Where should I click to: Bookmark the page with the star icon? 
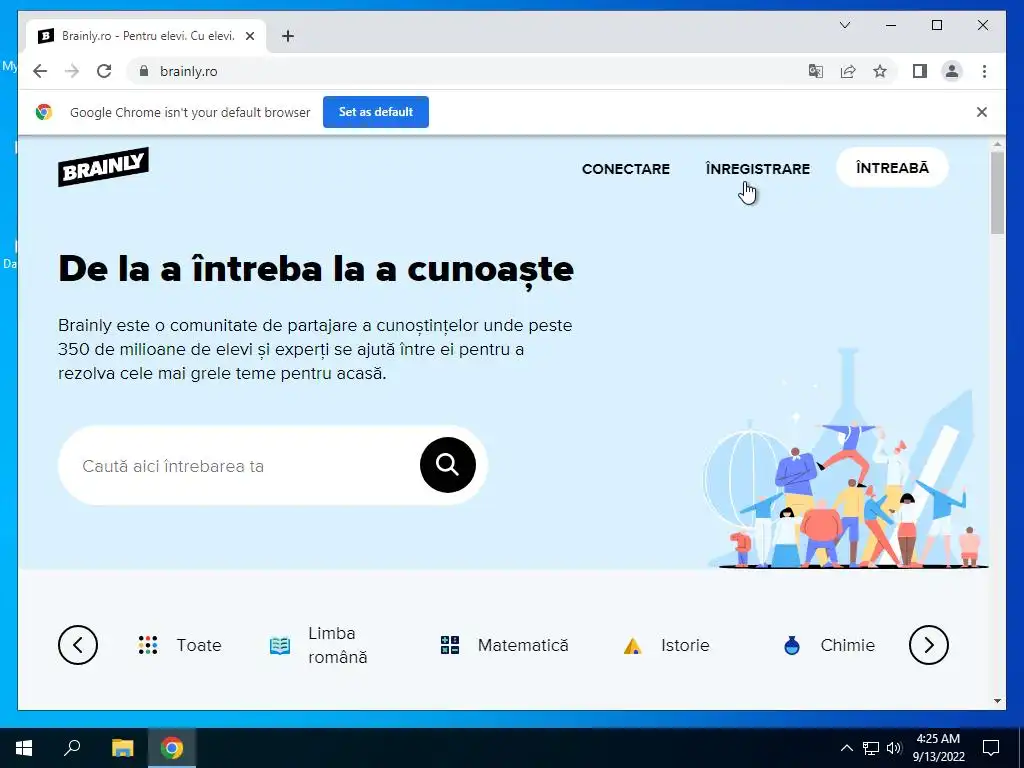pyautogui.click(x=880, y=71)
